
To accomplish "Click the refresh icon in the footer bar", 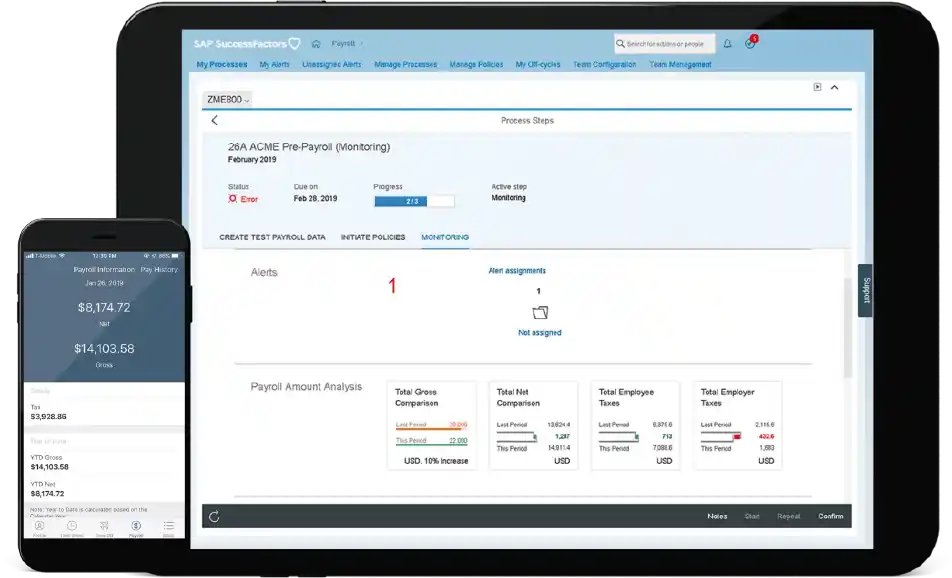I will pyautogui.click(x=214, y=517).
